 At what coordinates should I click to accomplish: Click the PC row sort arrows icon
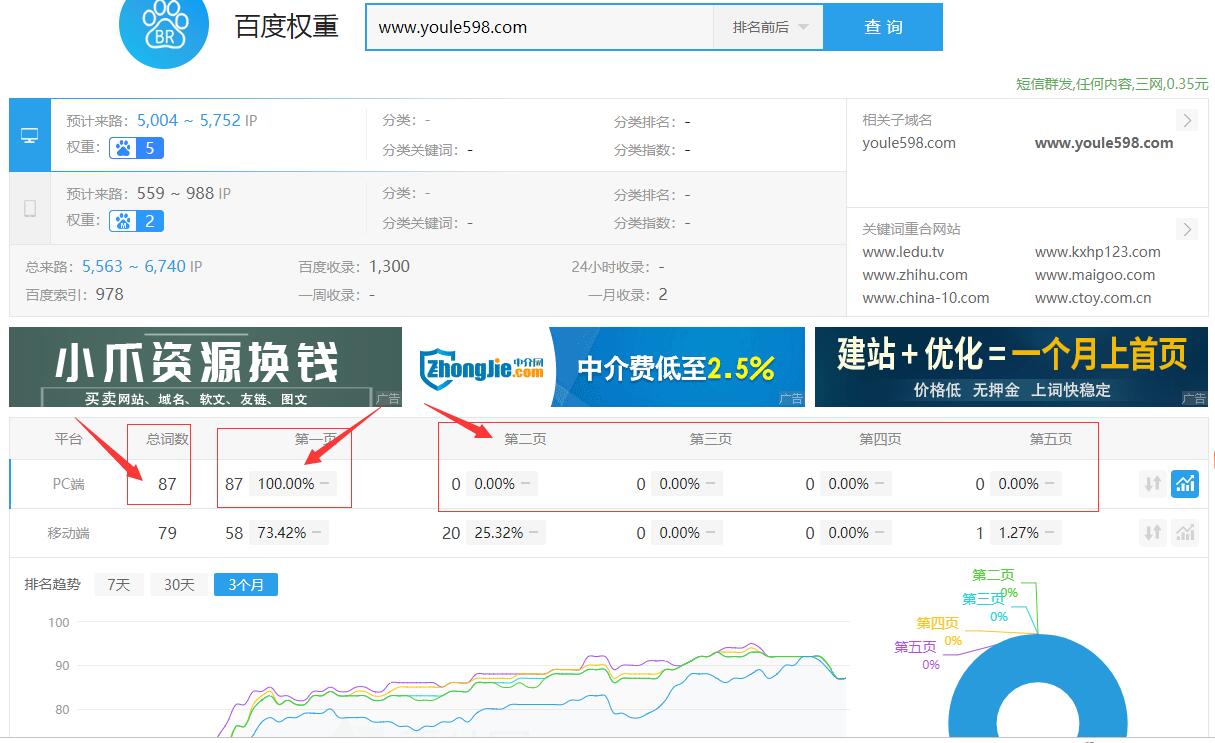[1153, 484]
